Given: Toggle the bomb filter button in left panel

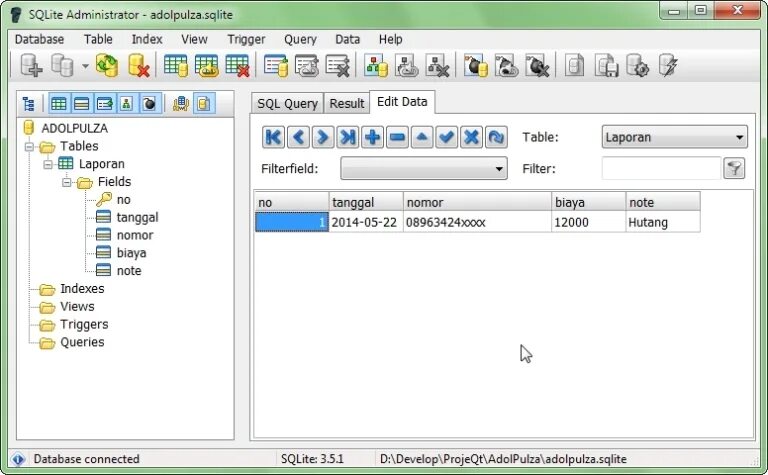Looking at the screenshot, I should click(149, 104).
